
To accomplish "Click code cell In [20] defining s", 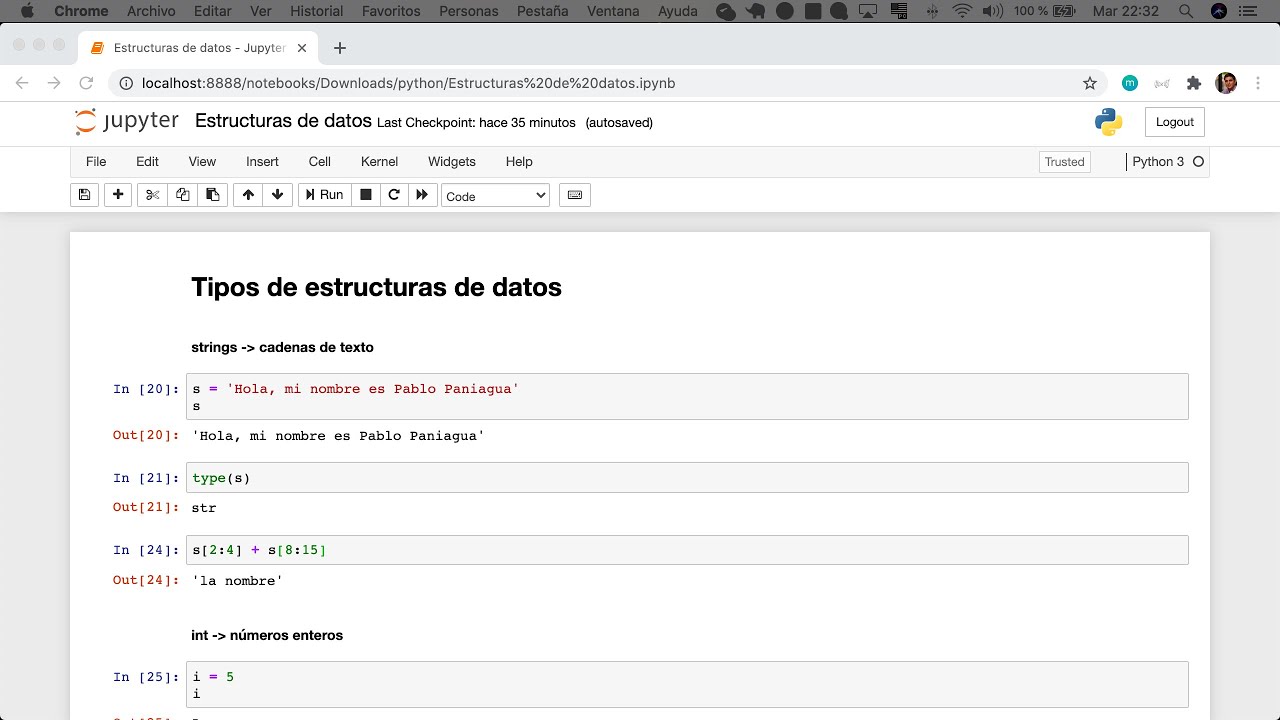I will 687,397.
